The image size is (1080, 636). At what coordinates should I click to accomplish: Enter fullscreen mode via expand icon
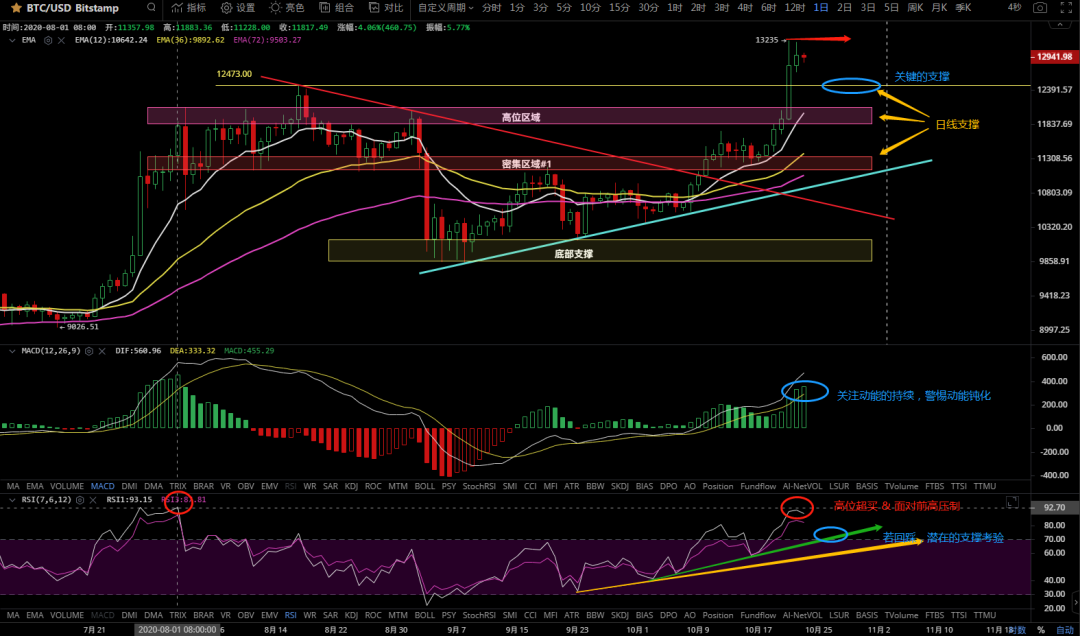click(x=1065, y=7)
